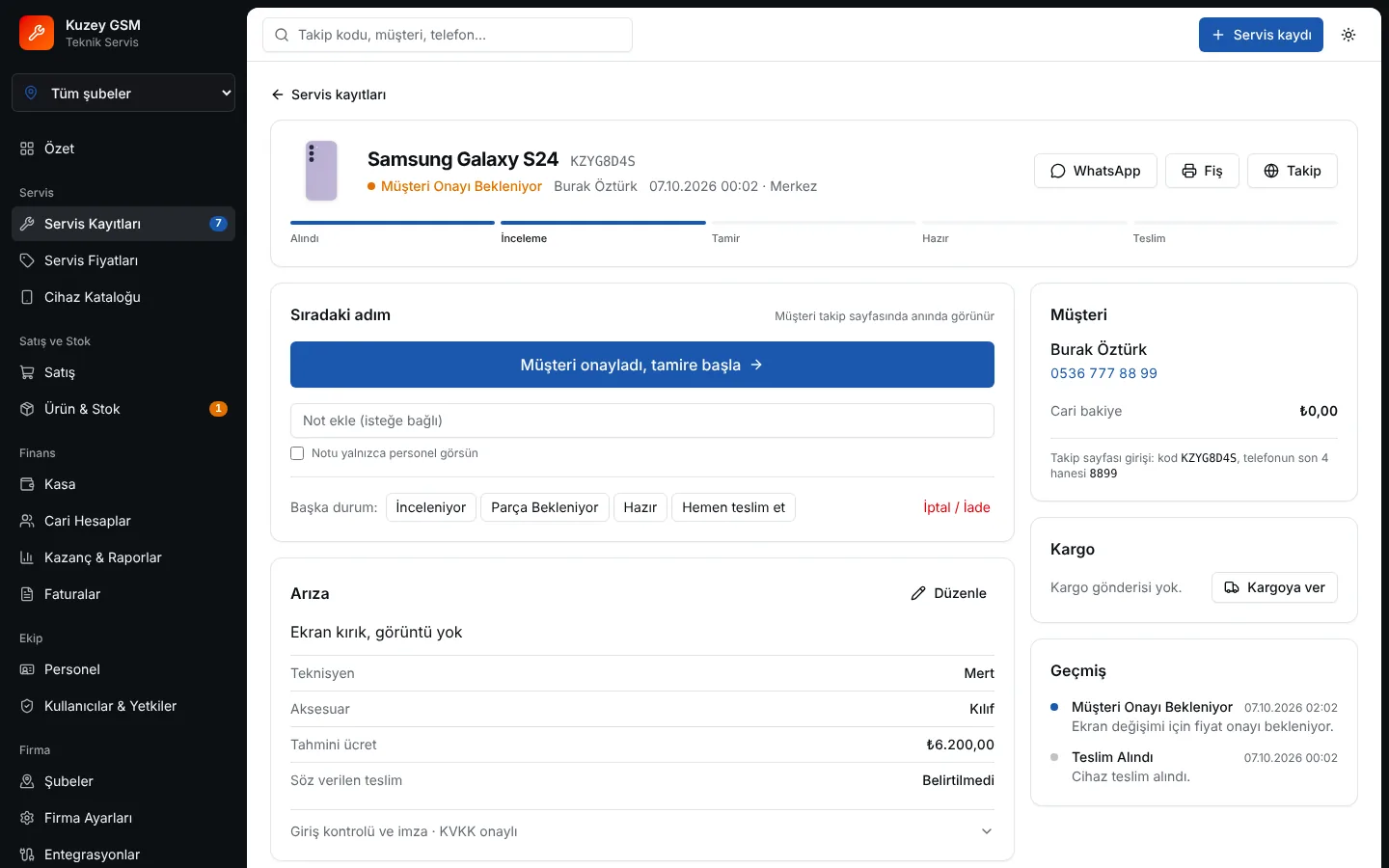Open the Takip tracking page
This screenshot has height=868, width=1389.
(x=1293, y=171)
